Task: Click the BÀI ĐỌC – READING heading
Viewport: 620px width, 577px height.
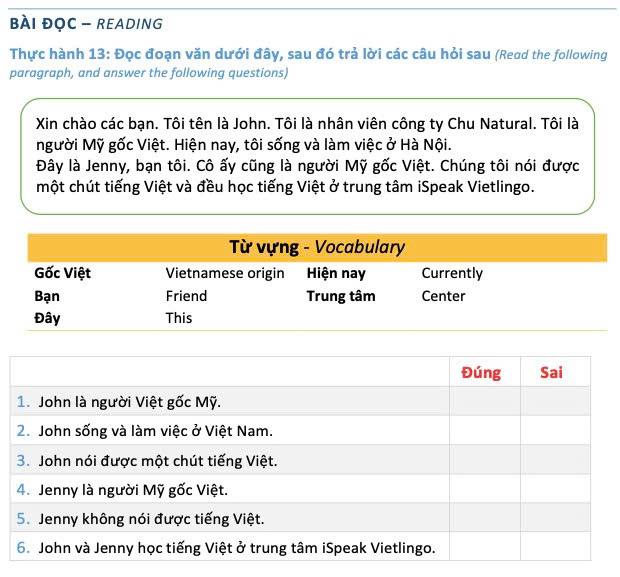Action: (x=86, y=23)
